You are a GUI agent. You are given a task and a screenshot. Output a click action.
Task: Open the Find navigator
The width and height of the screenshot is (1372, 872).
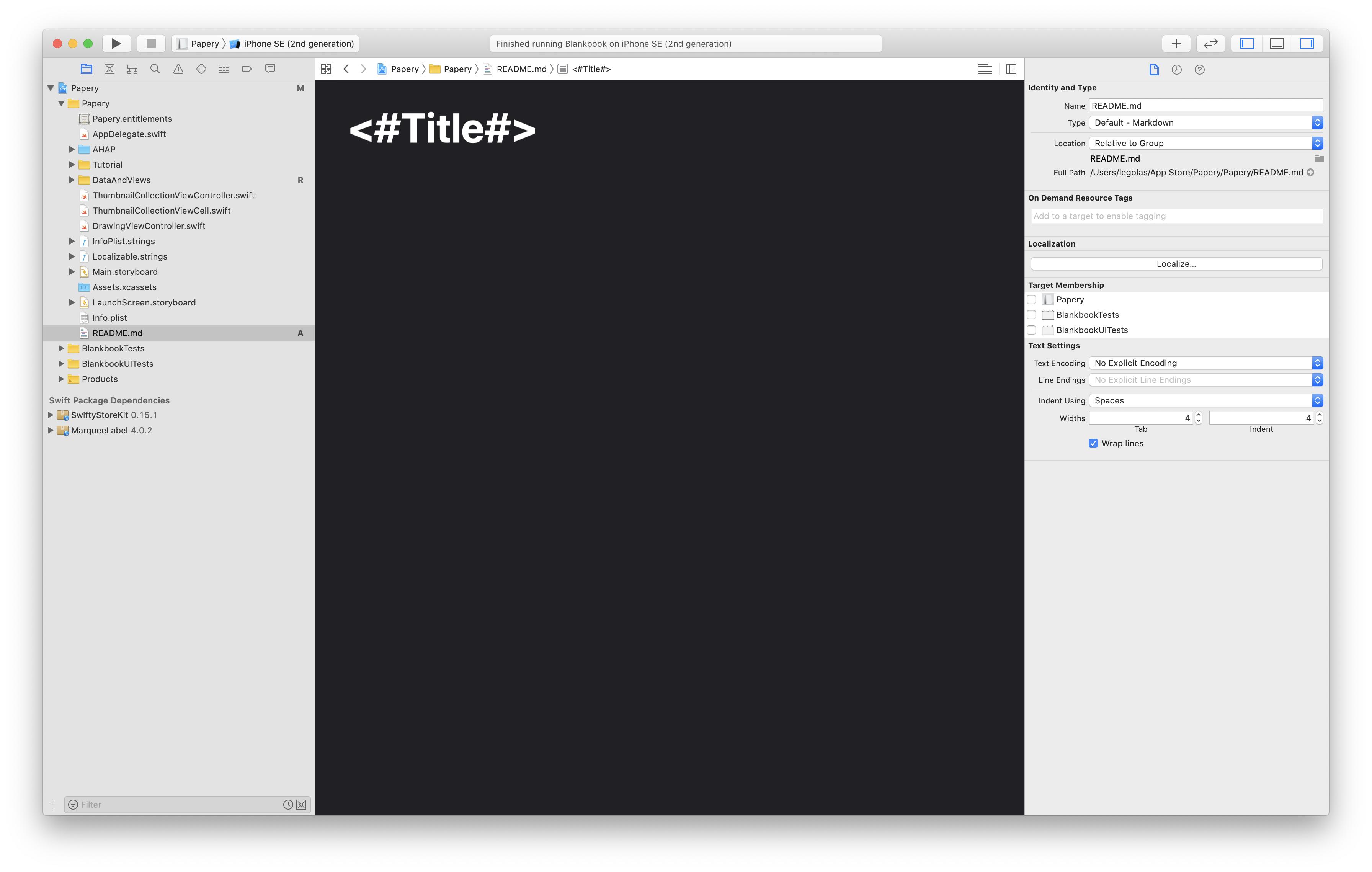[155, 69]
